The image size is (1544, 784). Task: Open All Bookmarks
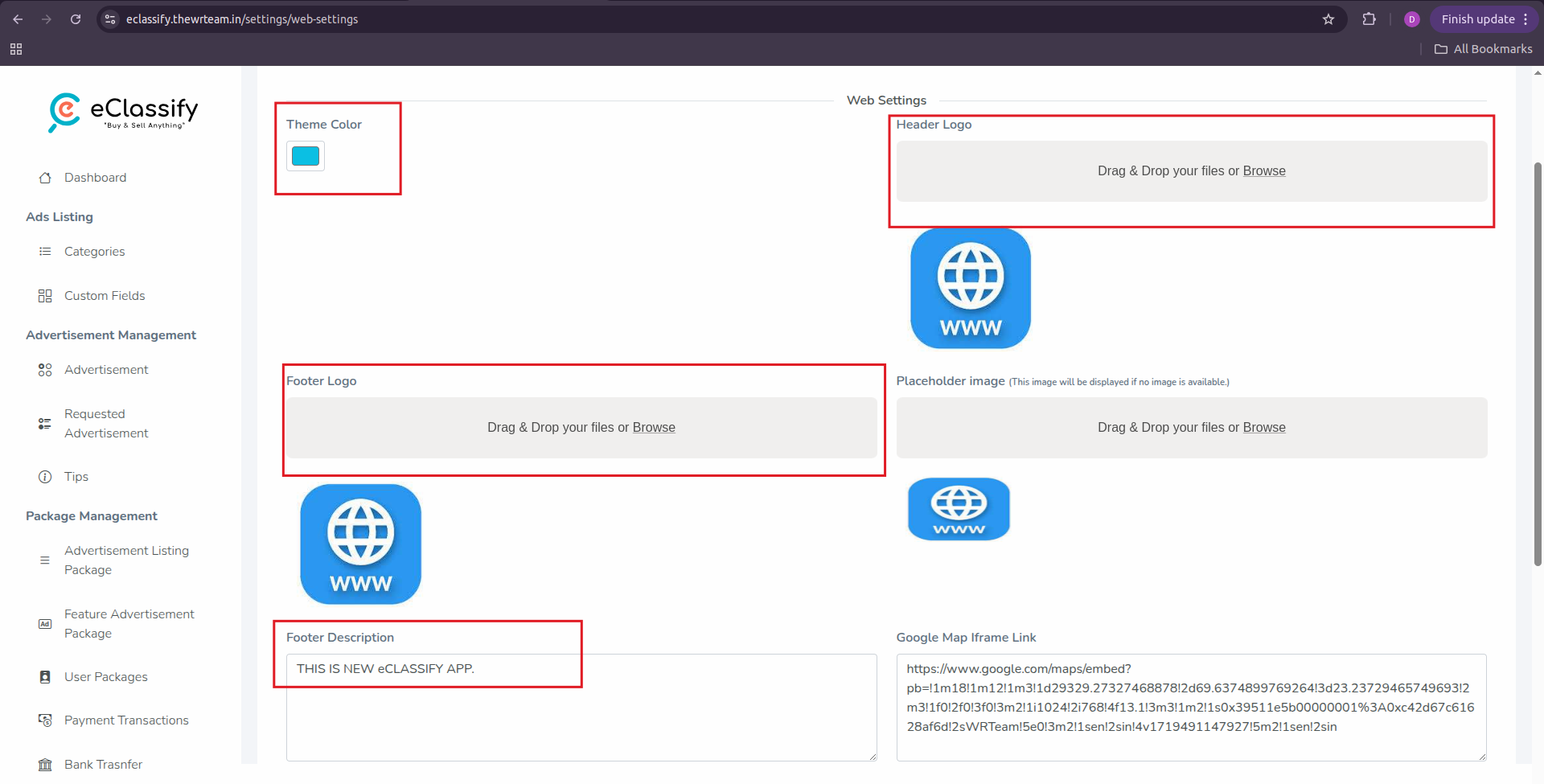pyautogui.click(x=1482, y=48)
